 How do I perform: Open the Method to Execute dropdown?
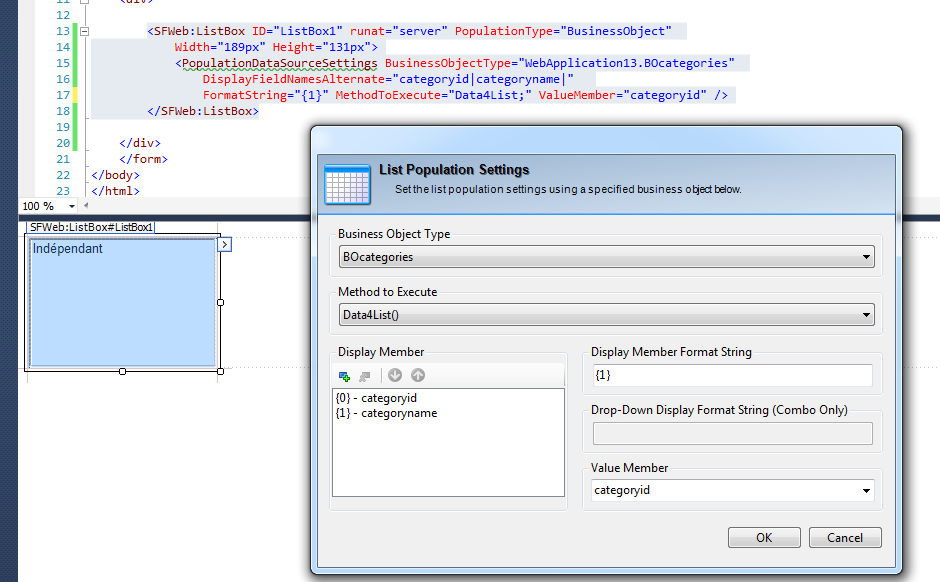pyautogui.click(x=866, y=315)
